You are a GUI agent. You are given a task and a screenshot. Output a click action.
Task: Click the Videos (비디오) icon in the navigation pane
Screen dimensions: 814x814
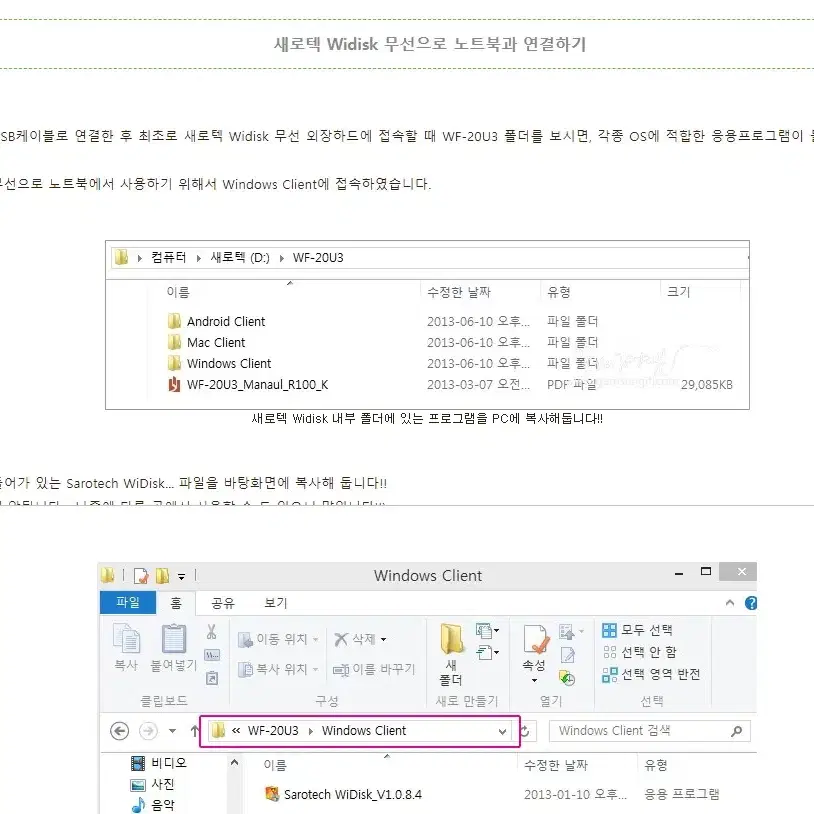[x=138, y=763]
